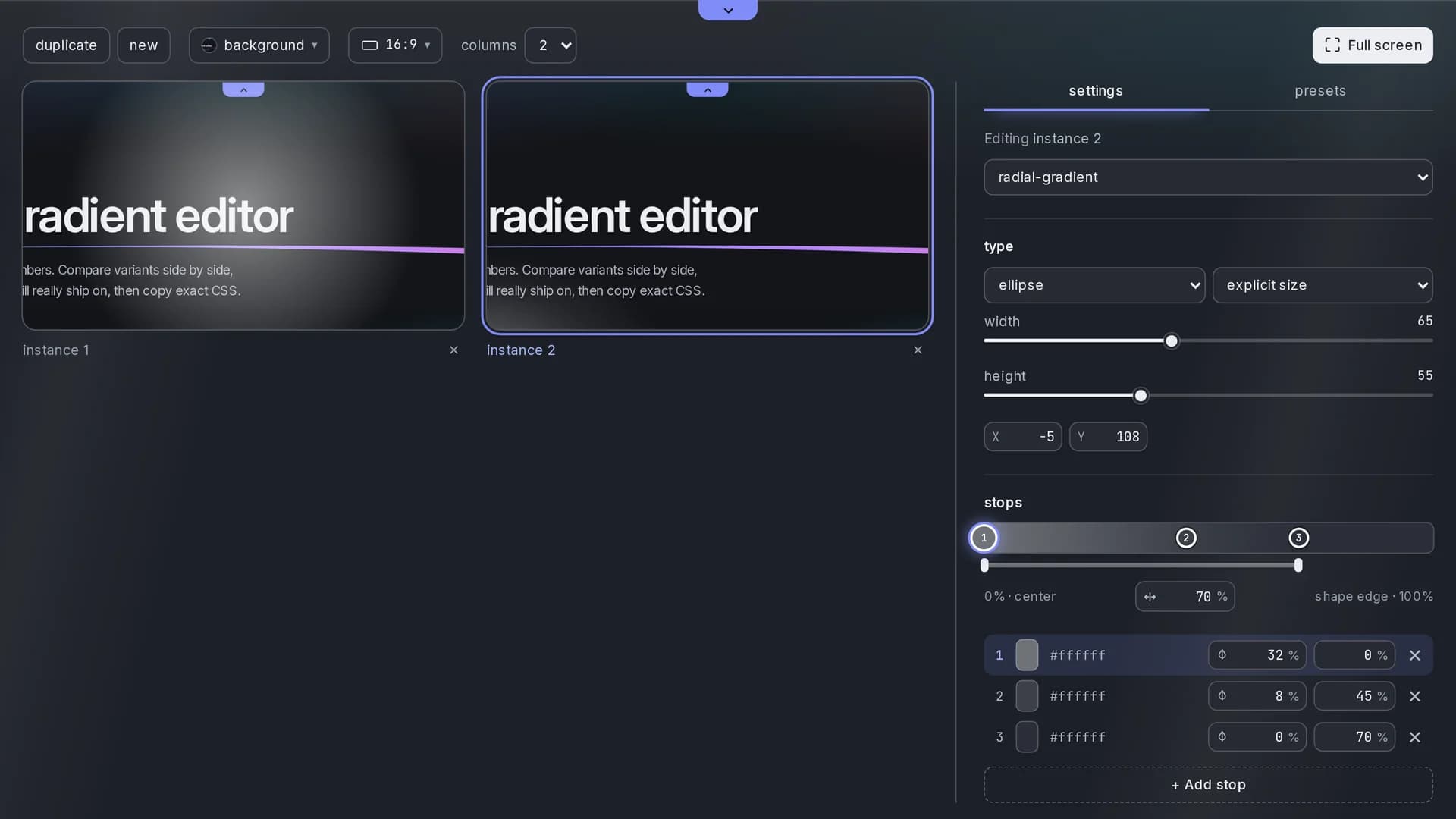Click the Full screen expand icon
This screenshot has width=1456, height=819.
(x=1332, y=45)
